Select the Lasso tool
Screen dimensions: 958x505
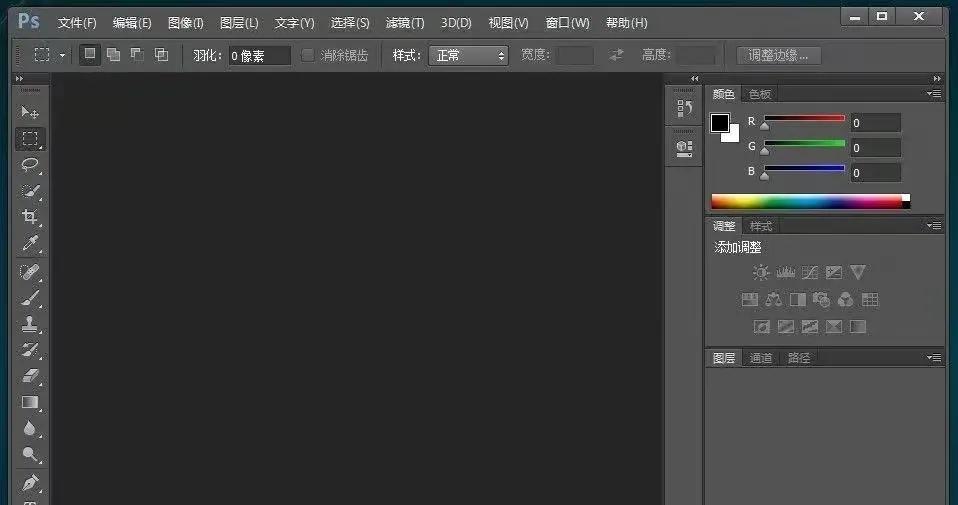(x=30, y=165)
